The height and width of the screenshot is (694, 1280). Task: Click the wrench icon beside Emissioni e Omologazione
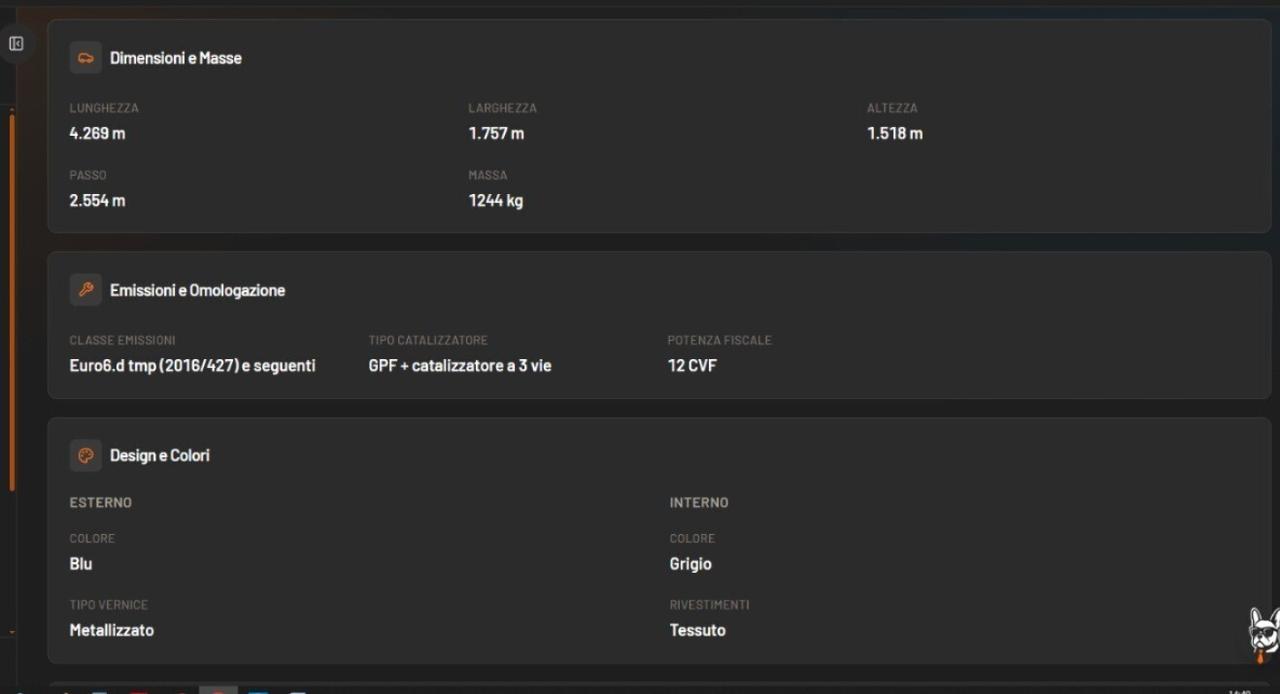coord(86,290)
